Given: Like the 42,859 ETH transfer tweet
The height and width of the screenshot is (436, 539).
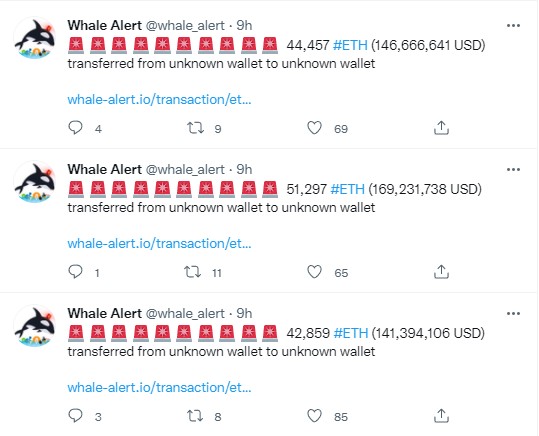Looking at the screenshot, I should [x=314, y=416].
